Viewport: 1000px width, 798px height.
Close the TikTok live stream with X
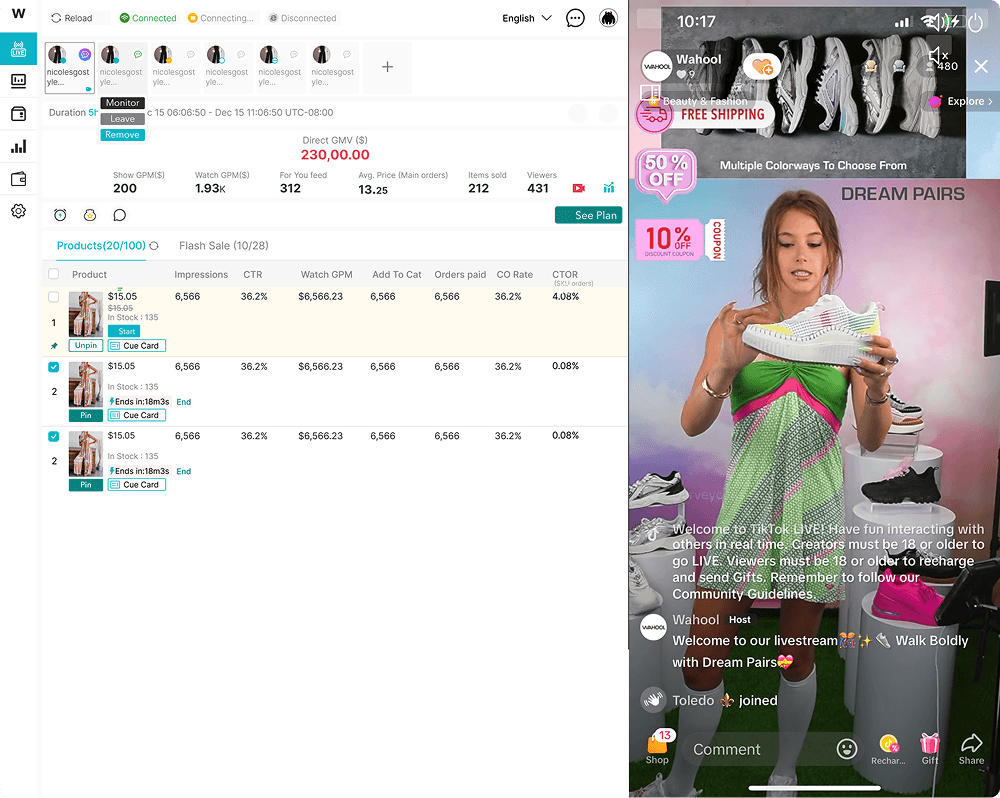click(x=981, y=66)
